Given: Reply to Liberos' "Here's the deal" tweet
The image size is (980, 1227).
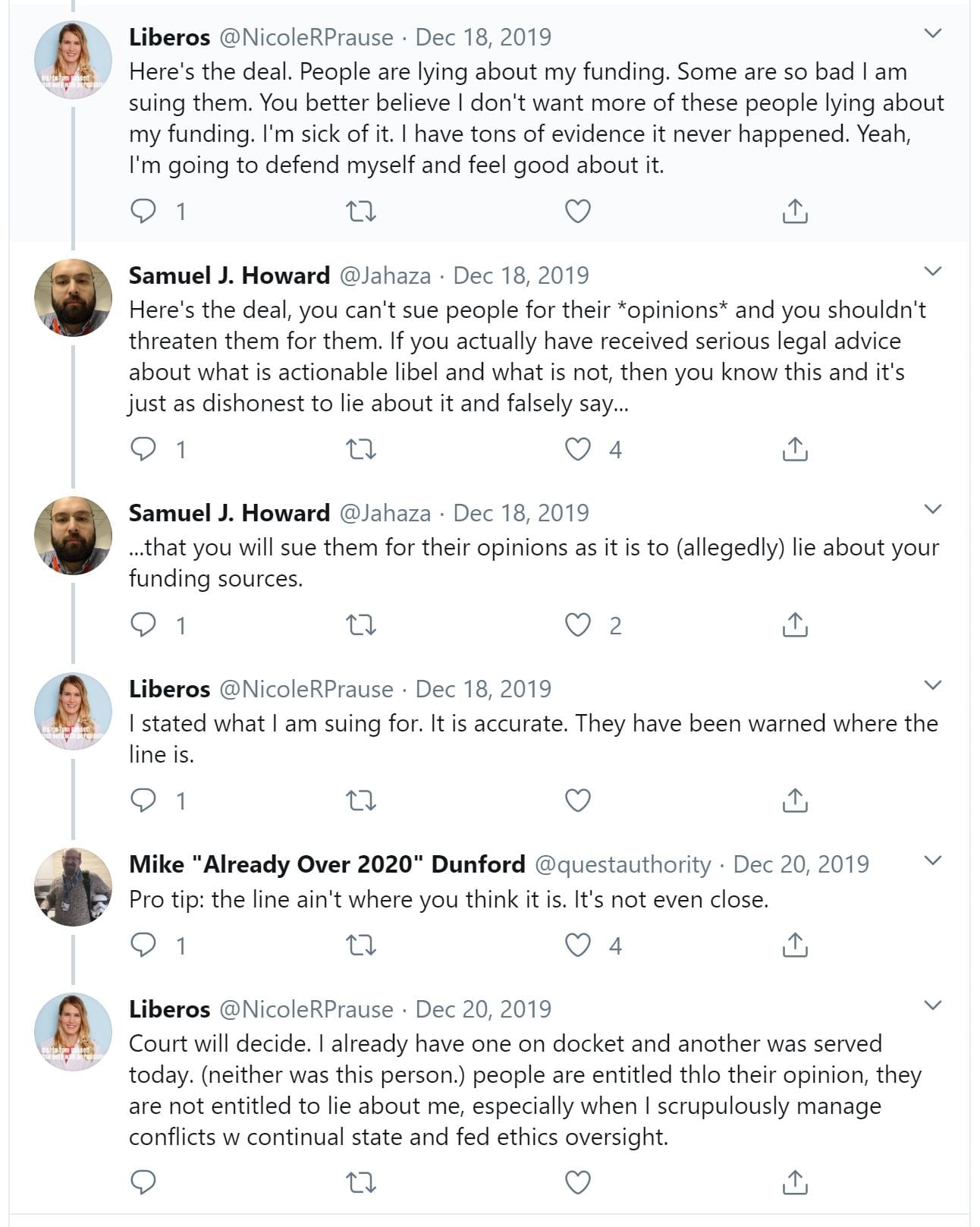Looking at the screenshot, I should [x=143, y=211].
